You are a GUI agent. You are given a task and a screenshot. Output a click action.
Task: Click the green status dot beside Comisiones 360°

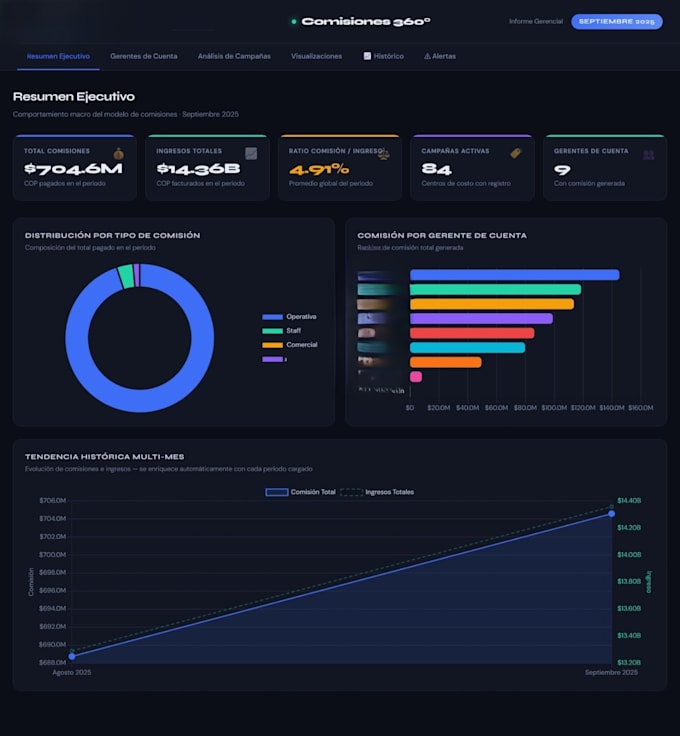pos(294,22)
